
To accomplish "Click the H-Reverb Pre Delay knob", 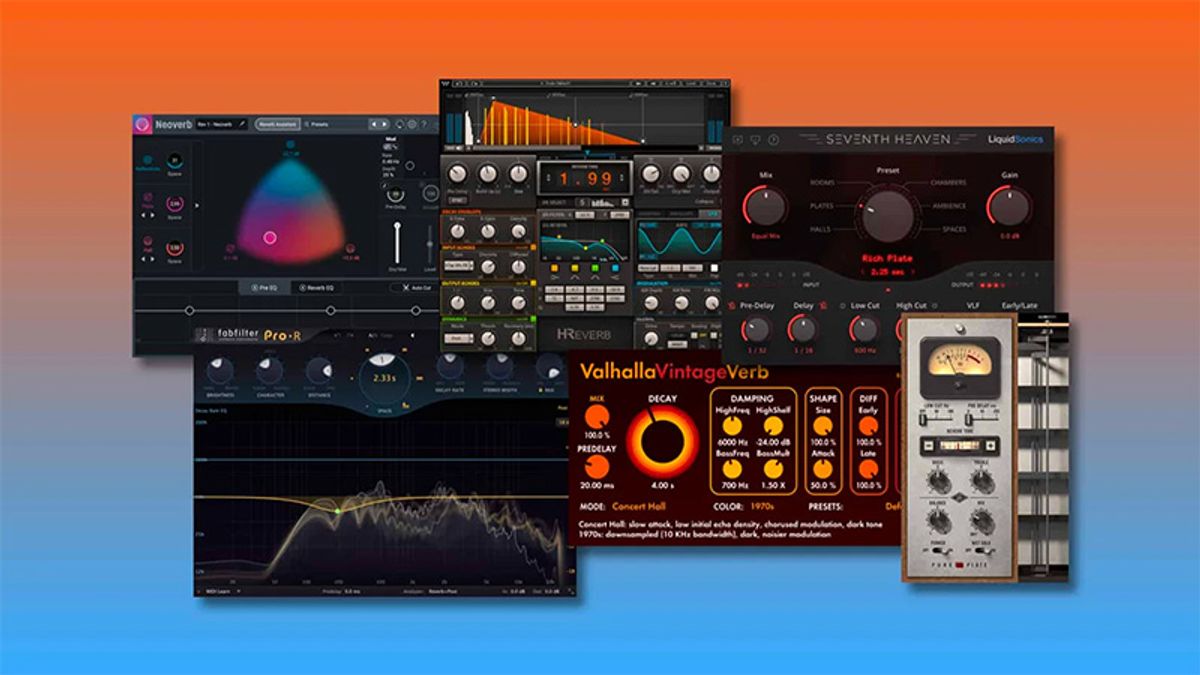I will coord(459,174).
